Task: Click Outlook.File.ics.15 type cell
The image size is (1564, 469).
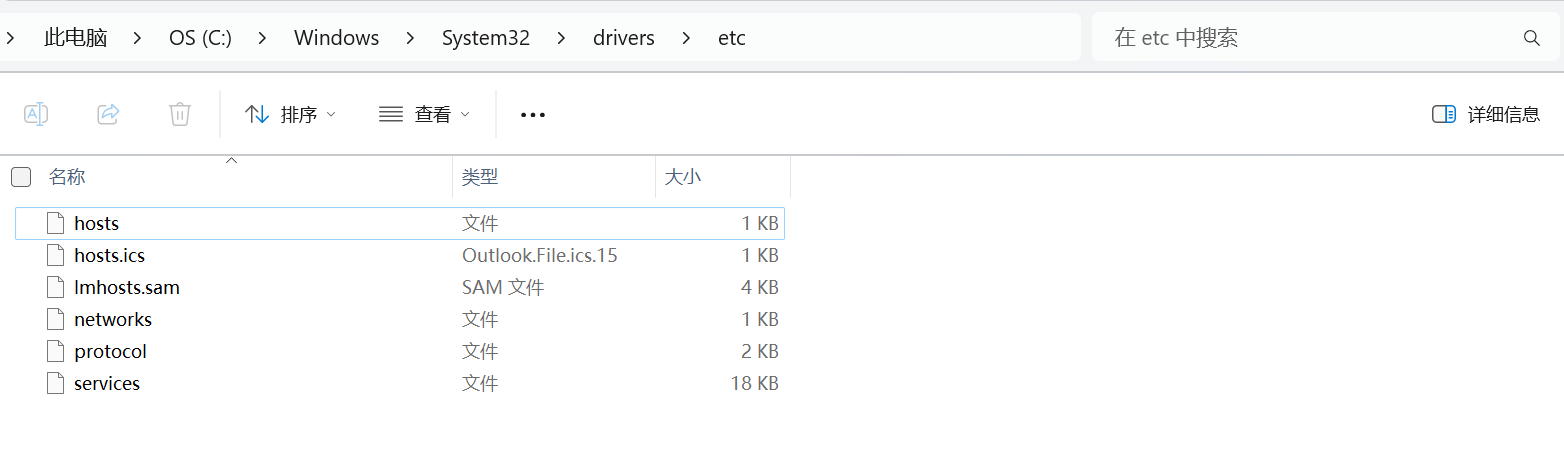Action: point(540,255)
